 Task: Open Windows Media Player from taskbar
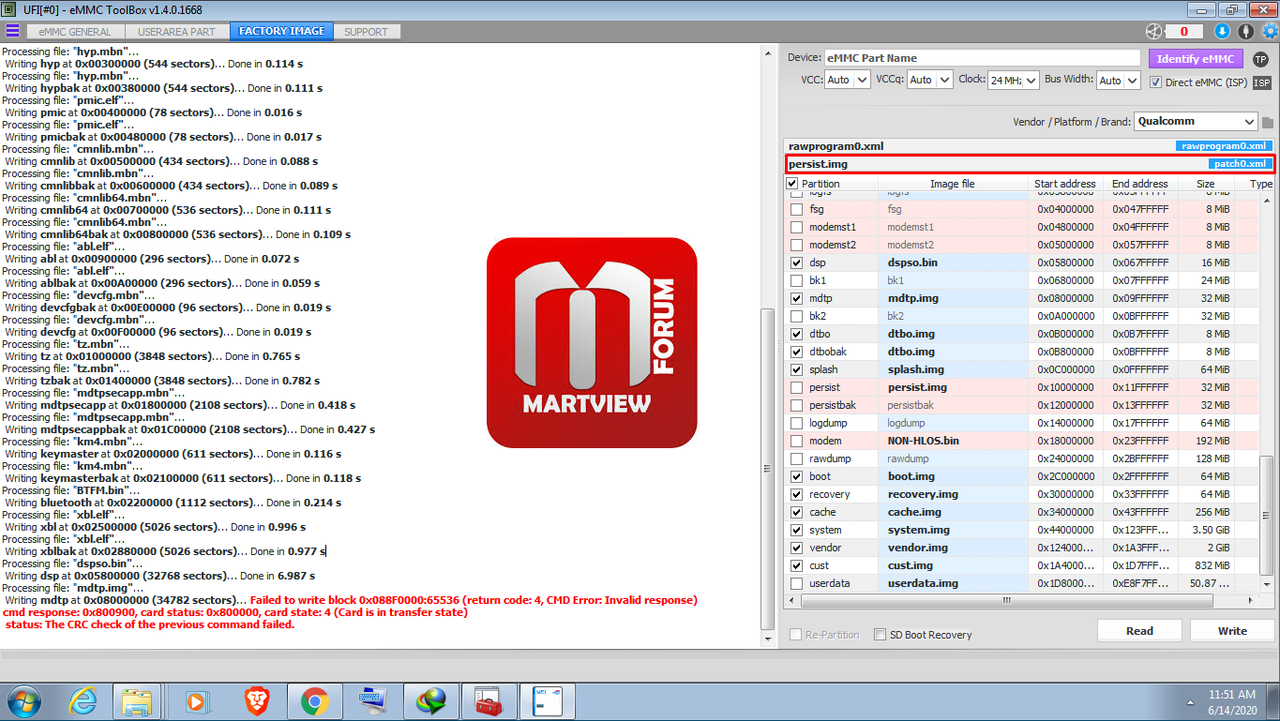tap(197, 701)
